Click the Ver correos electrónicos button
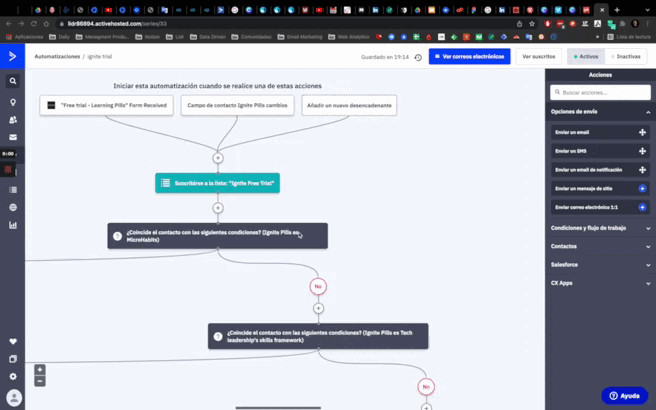 point(469,57)
